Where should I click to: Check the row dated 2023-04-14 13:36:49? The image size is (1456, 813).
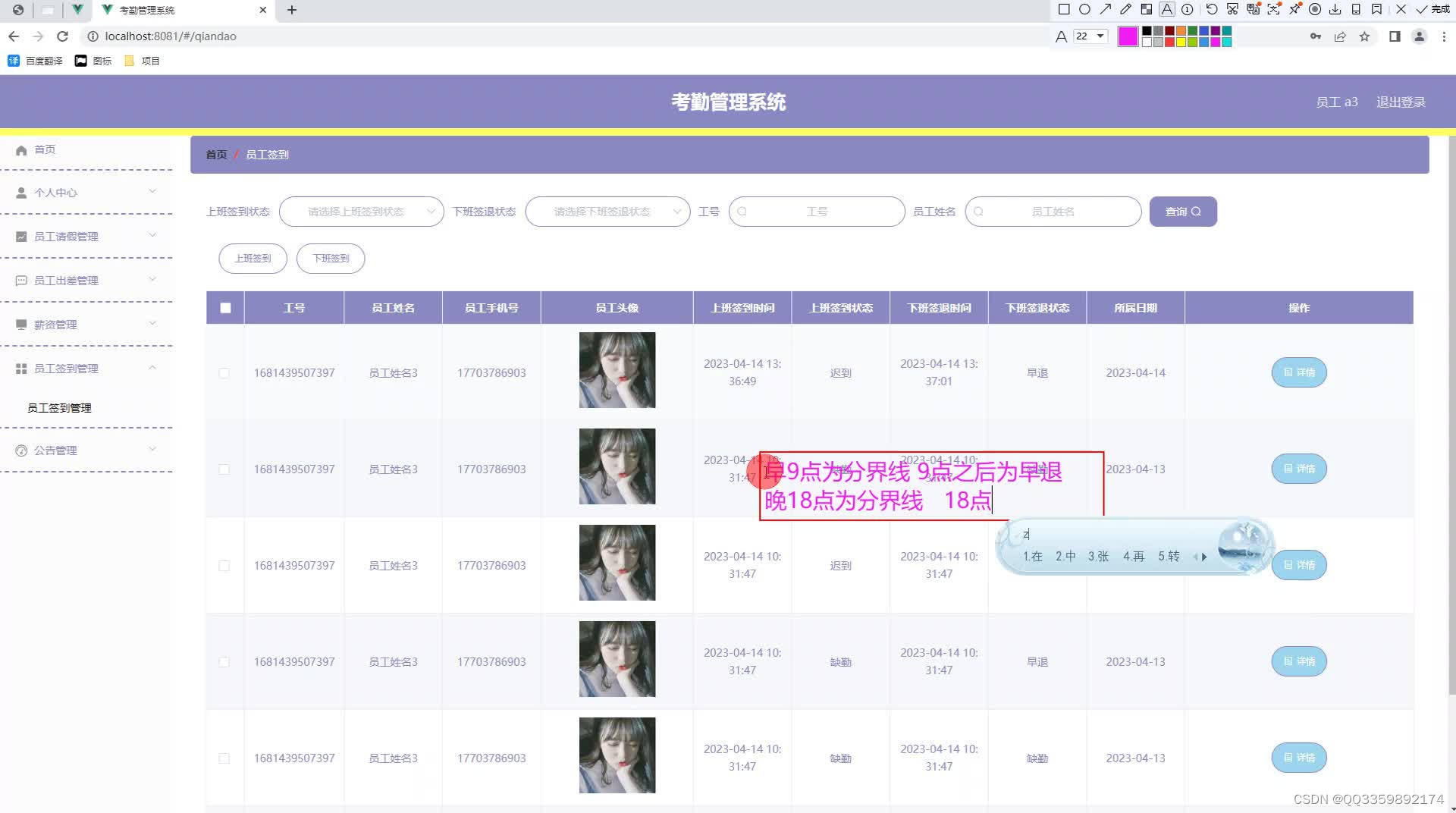tap(224, 373)
